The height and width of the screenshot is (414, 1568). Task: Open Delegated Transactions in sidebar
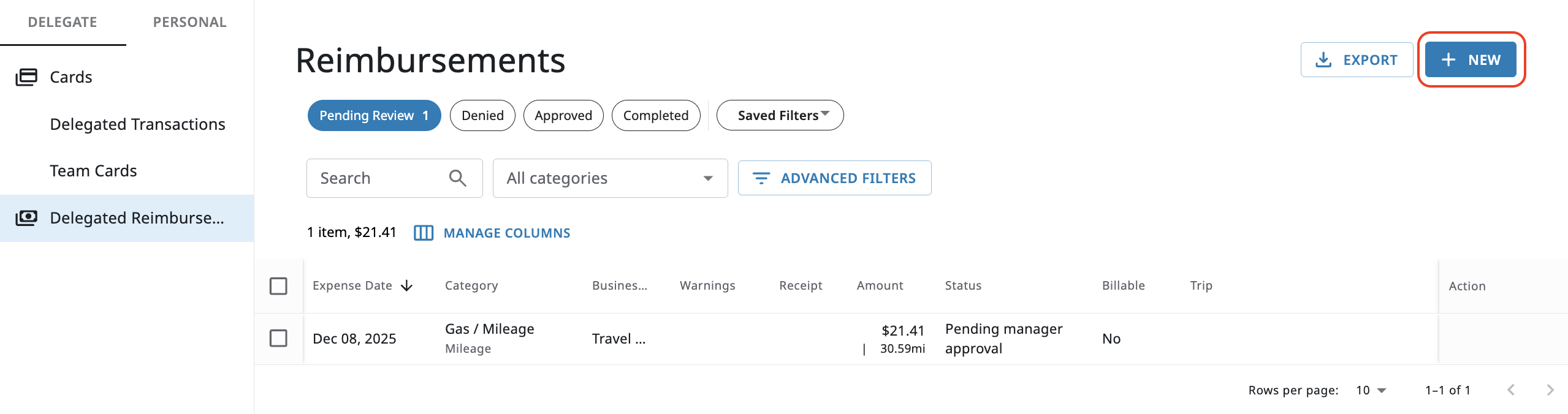tap(137, 124)
